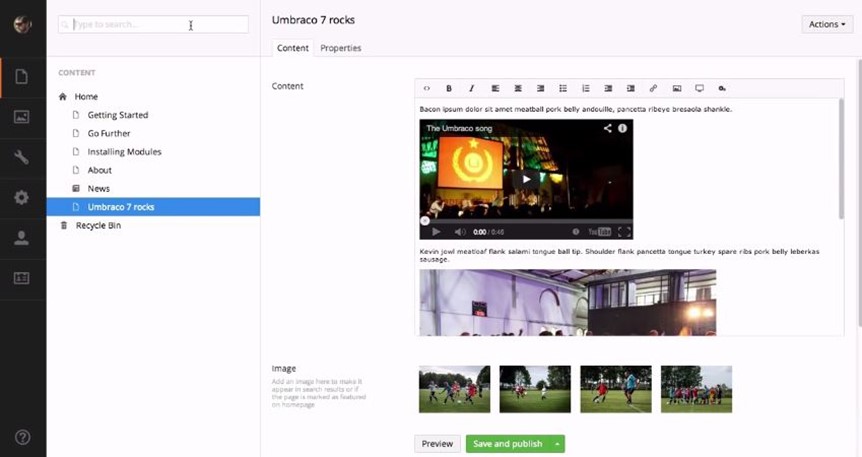Click the editor vertical scrollbar
862x457 pixels.
click(841, 159)
